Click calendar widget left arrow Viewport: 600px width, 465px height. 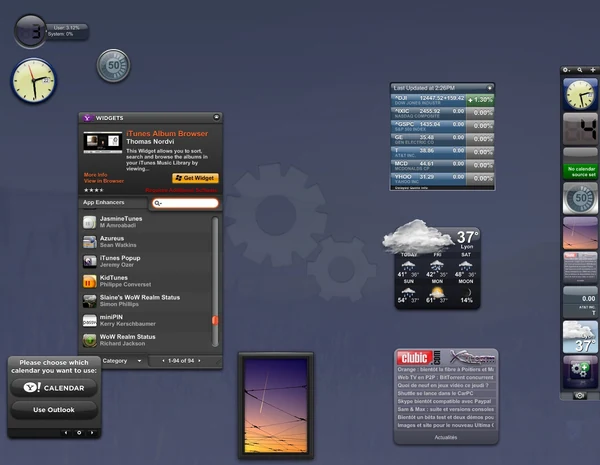point(66,433)
